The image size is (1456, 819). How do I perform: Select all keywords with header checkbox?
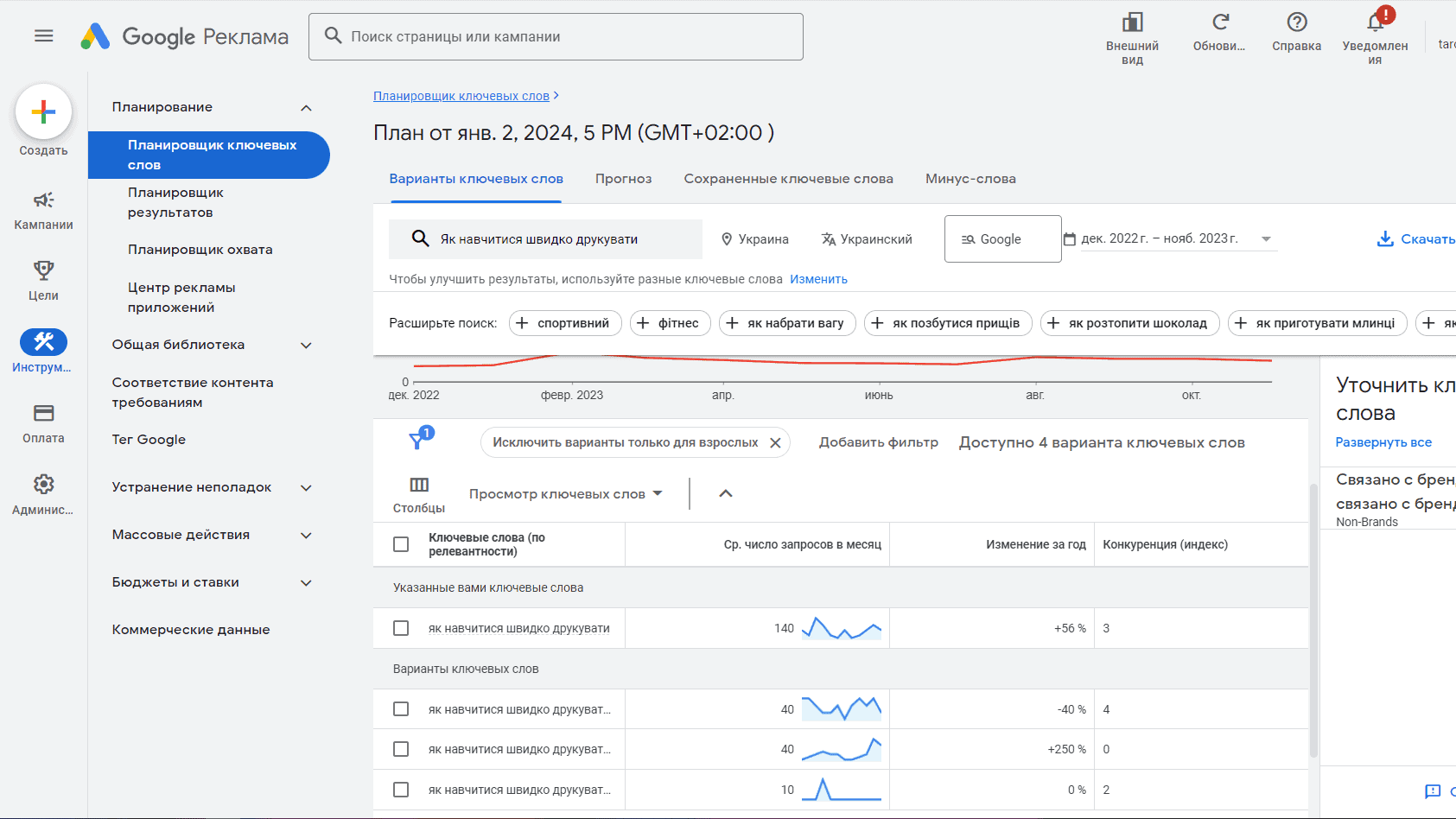(401, 544)
